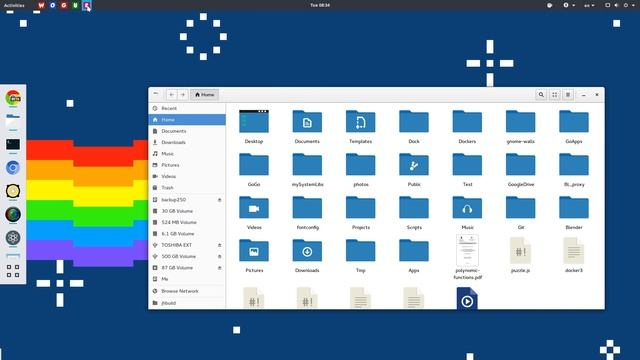The image size is (640, 360).
Task: Select Home in the sidebar
Action: (x=187, y=120)
